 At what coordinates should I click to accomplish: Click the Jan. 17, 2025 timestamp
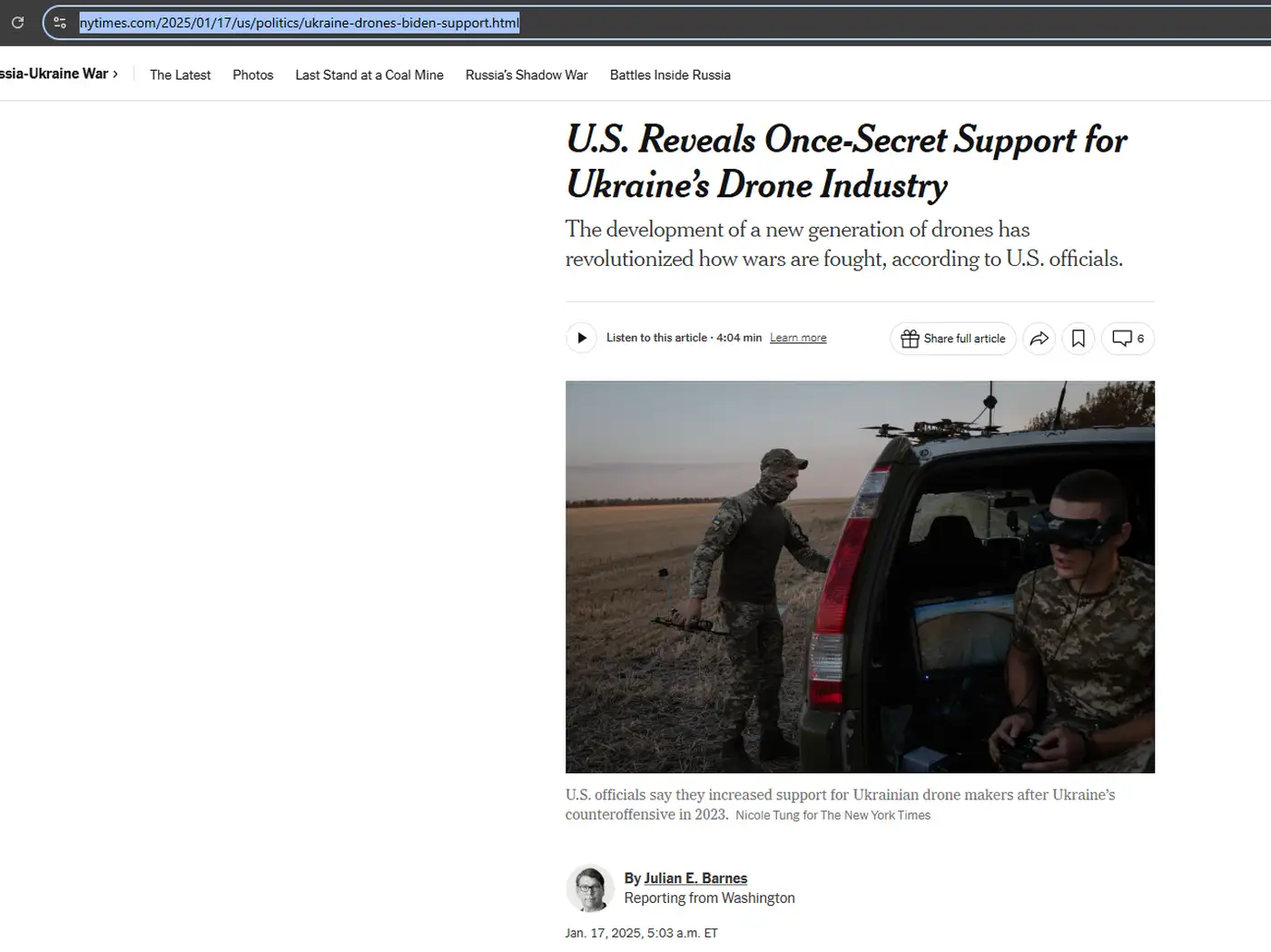[x=640, y=933]
